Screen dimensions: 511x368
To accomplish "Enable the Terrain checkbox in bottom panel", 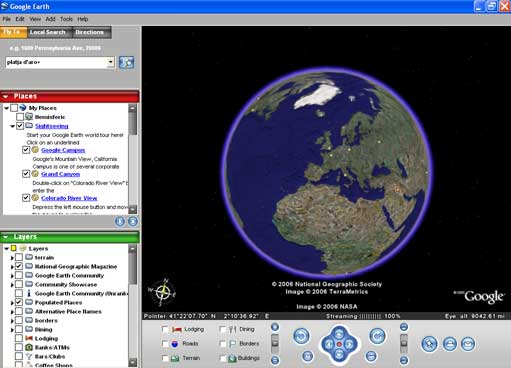I will (x=165, y=358).
